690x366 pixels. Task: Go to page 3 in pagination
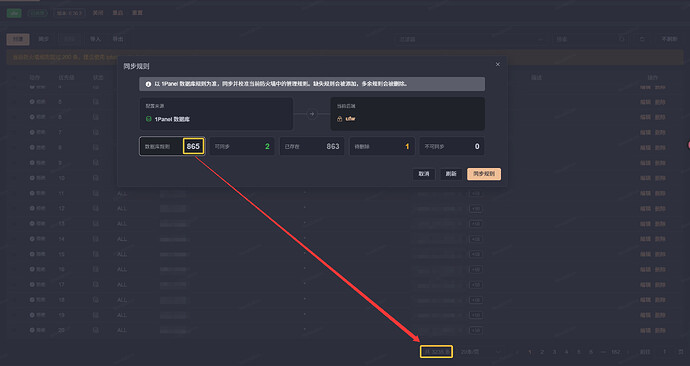(554, 352)
